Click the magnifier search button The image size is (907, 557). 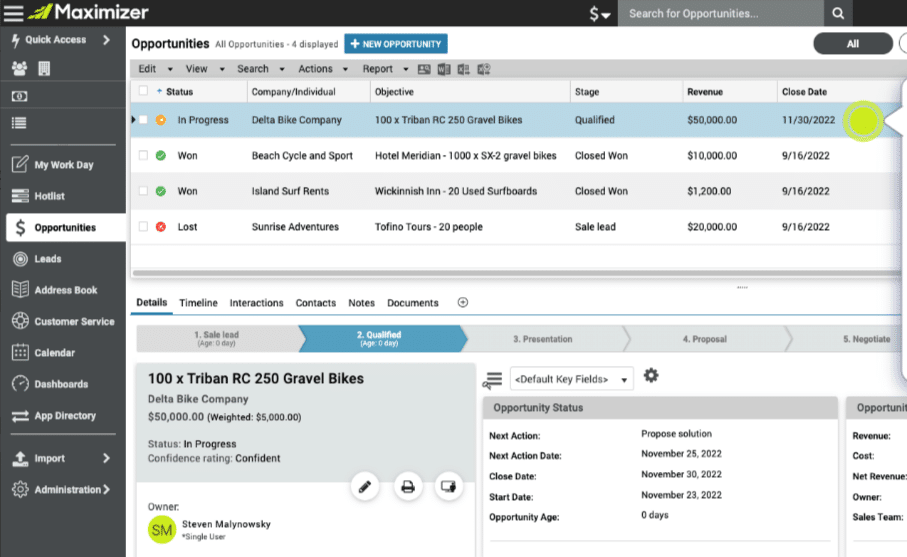pos(838,13)
